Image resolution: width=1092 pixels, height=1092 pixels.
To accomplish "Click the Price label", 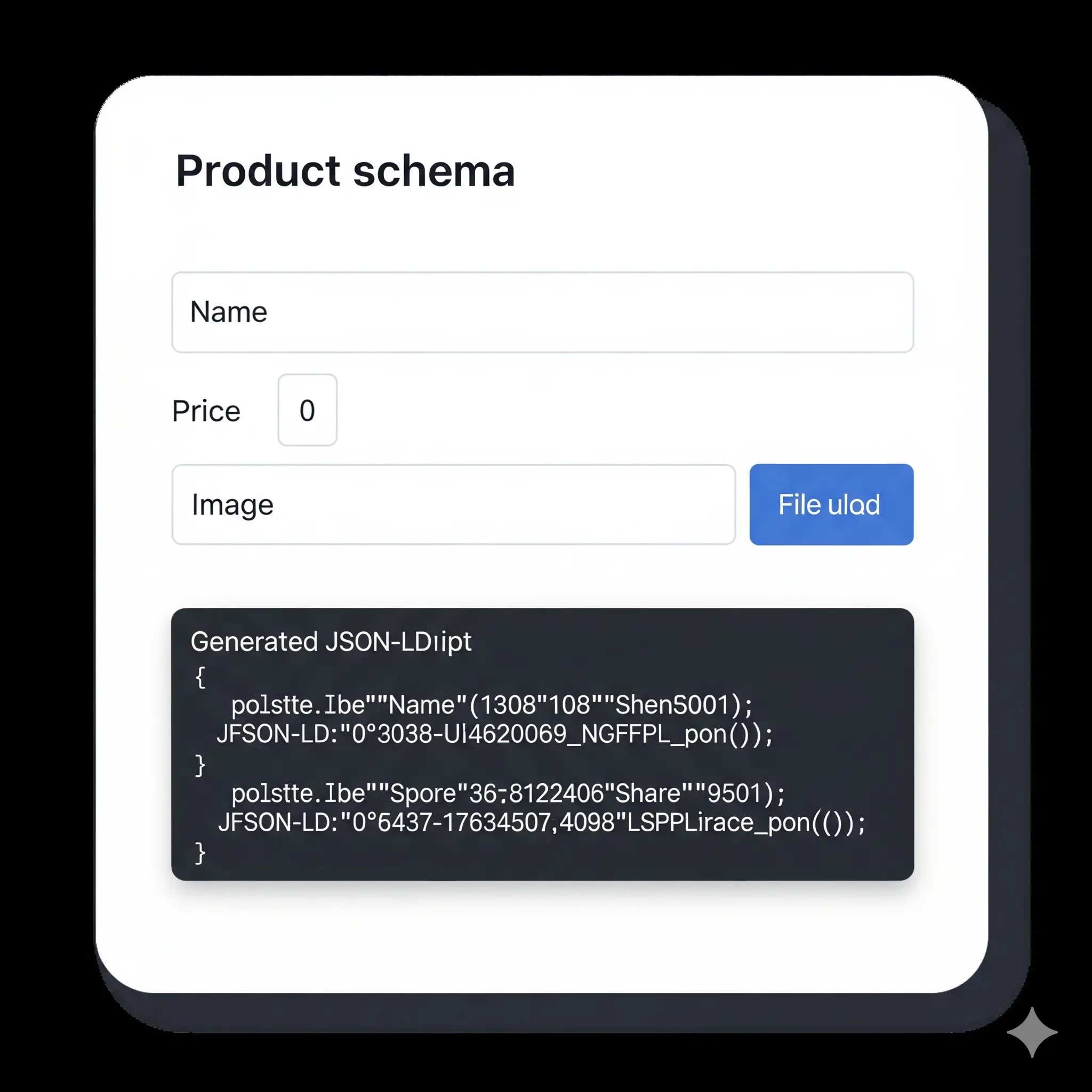I will pos(206,411).
